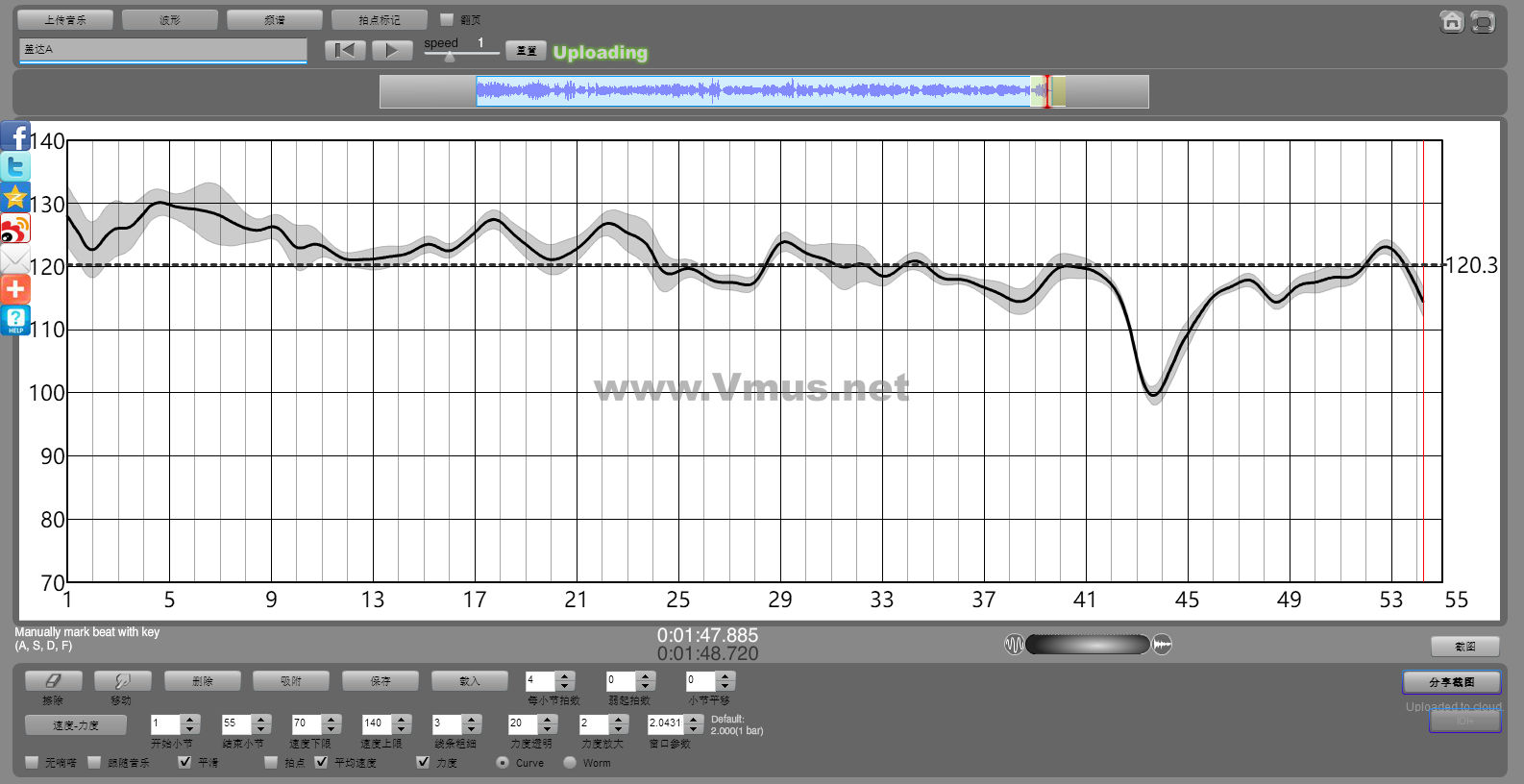Toggle the 平滑 smoothing checkbox
This screenshot has height=784, width=1524.
click(184, 762)
